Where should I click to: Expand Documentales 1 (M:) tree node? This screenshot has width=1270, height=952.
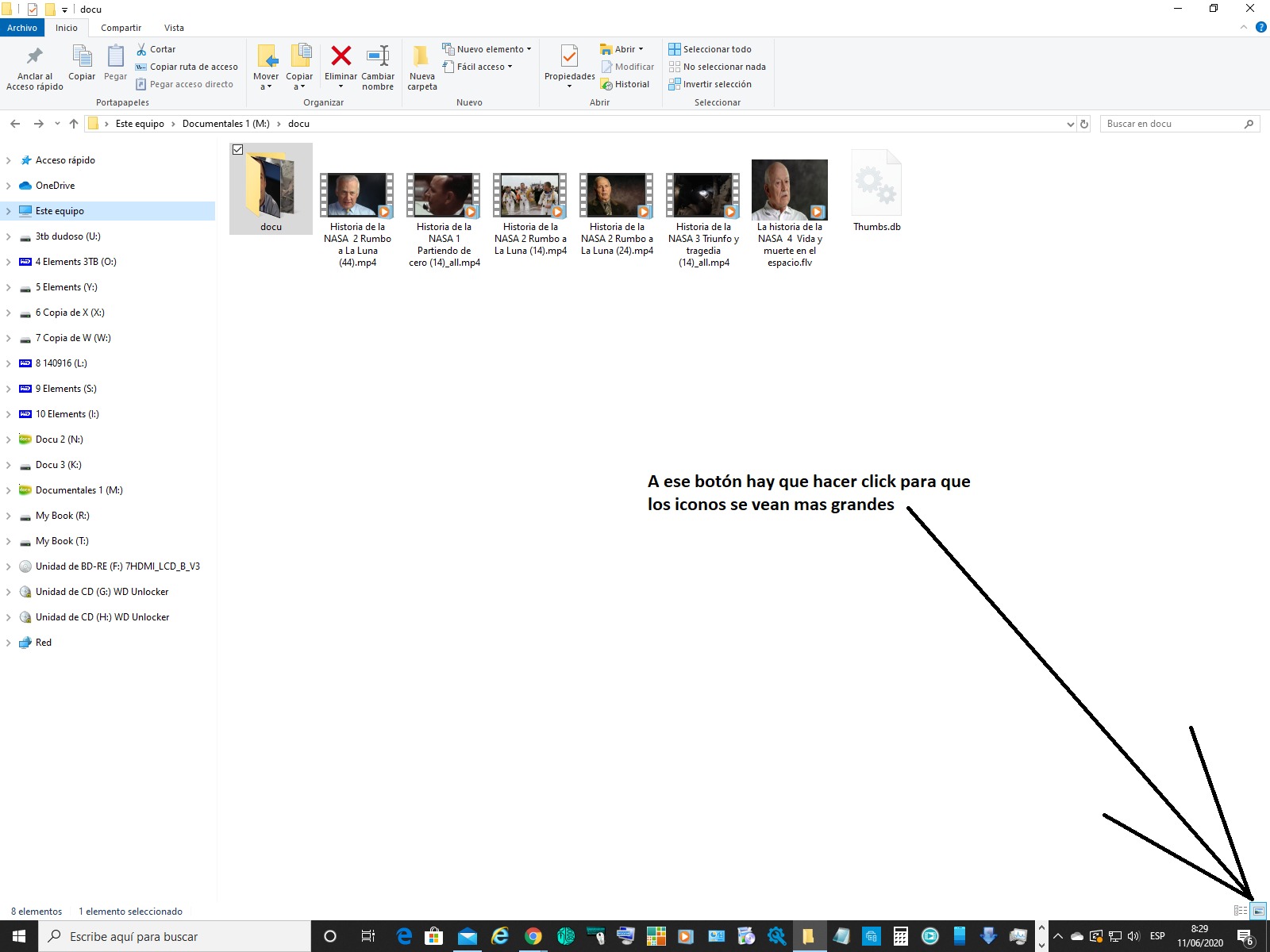[x=9, y=490]
